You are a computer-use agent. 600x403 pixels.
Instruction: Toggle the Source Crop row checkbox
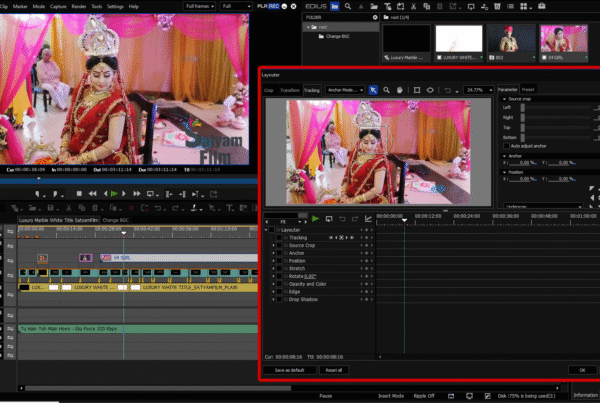[x=279, y=245]
